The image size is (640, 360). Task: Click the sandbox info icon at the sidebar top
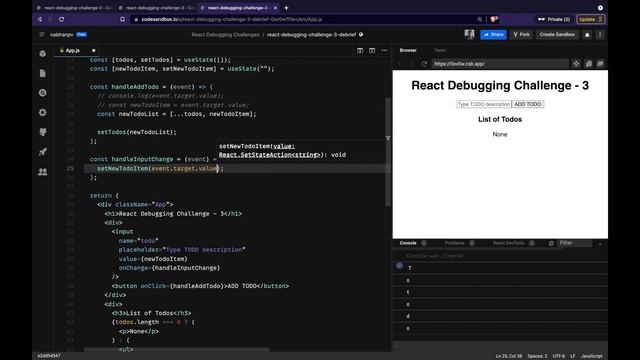coord(43,53)
